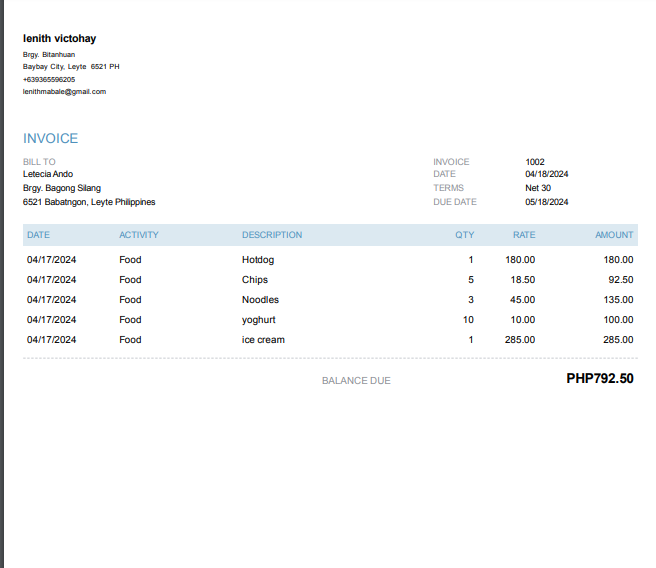
Task: Select due date 05/18/2024
Action: 547,202
